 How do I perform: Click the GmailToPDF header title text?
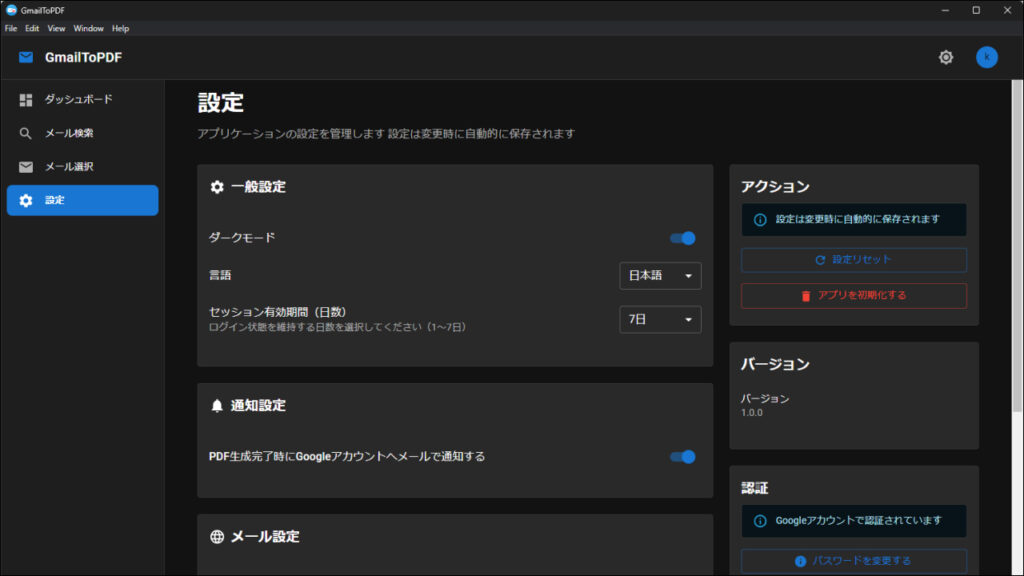83,57
